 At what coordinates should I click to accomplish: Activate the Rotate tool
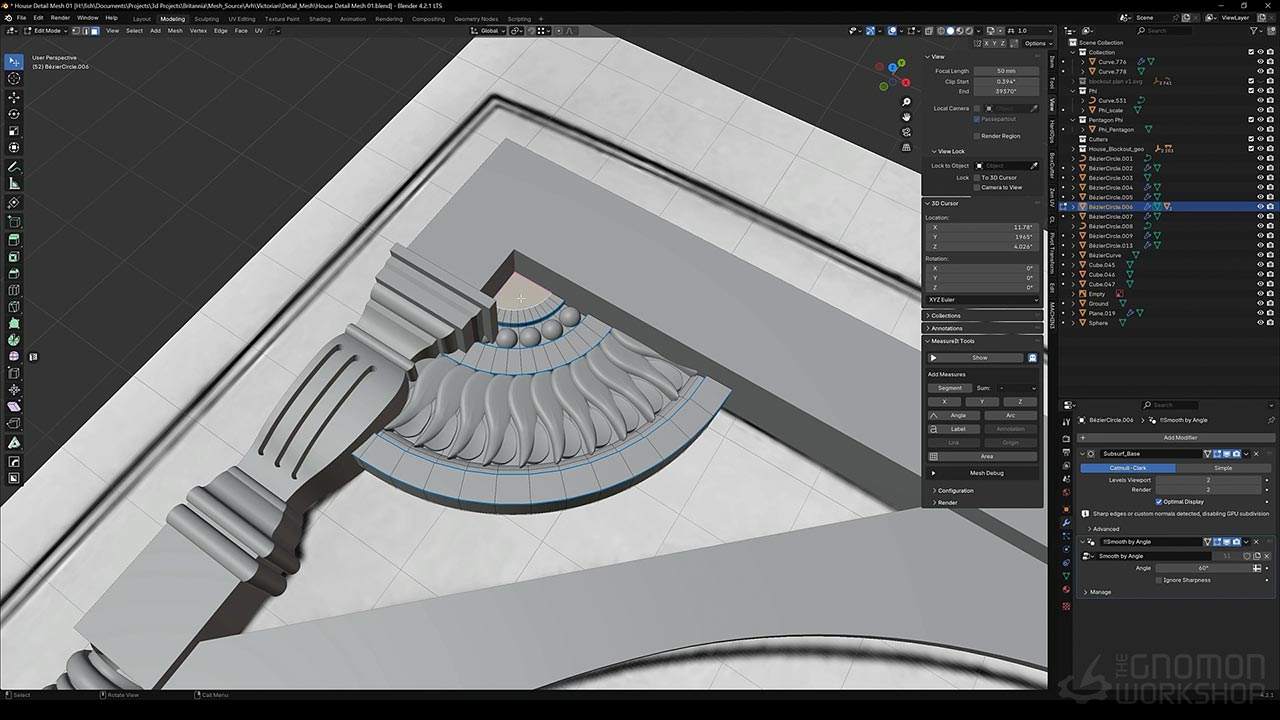point(14,114)
